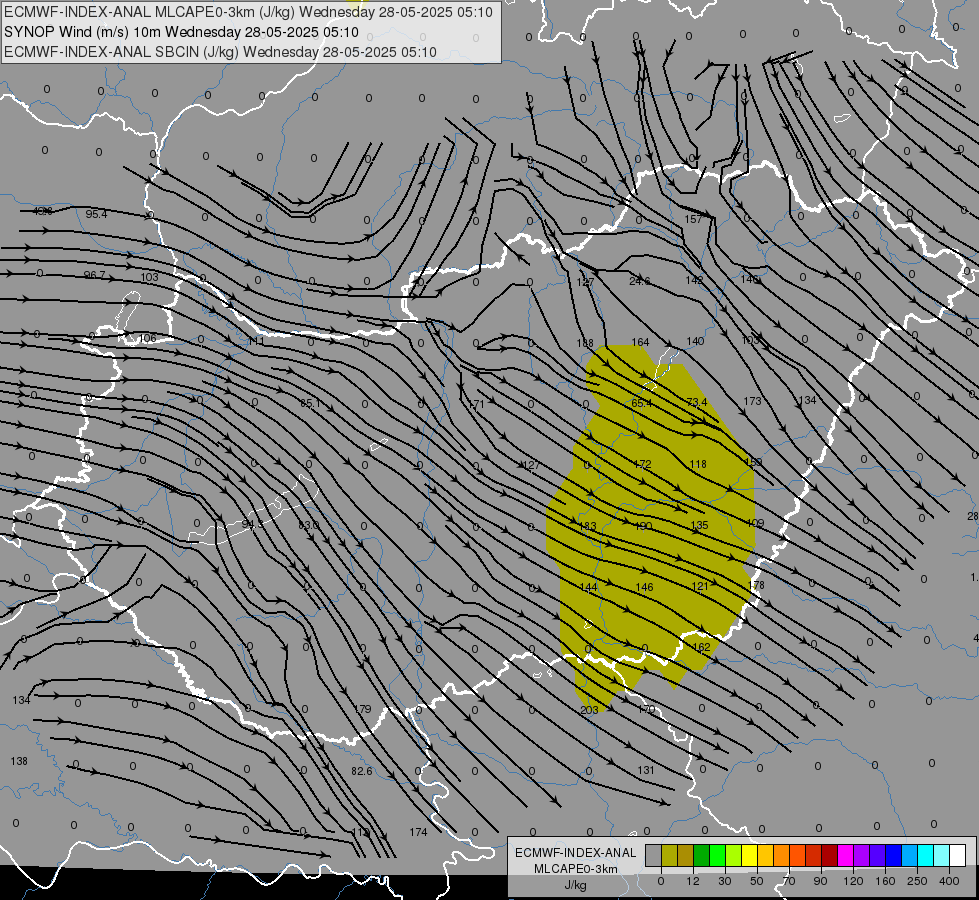Click the map value '65.1'
979x900 pixels.
click(x=310, y=403)
